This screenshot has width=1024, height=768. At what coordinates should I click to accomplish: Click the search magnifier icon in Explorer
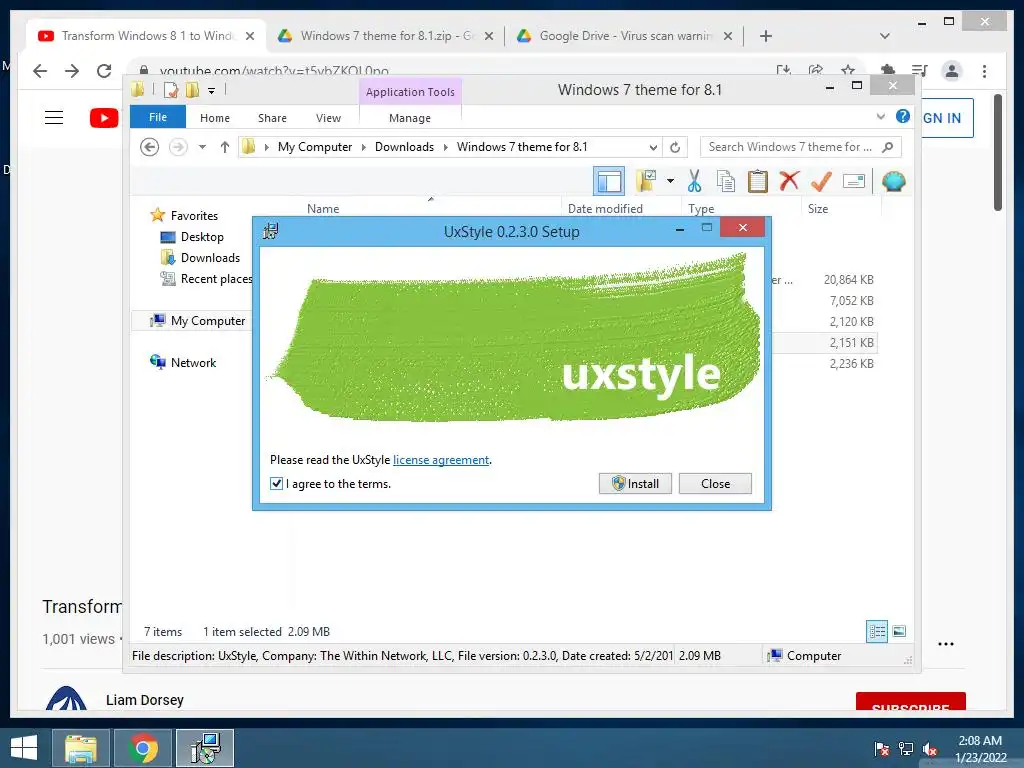point(888,147)
